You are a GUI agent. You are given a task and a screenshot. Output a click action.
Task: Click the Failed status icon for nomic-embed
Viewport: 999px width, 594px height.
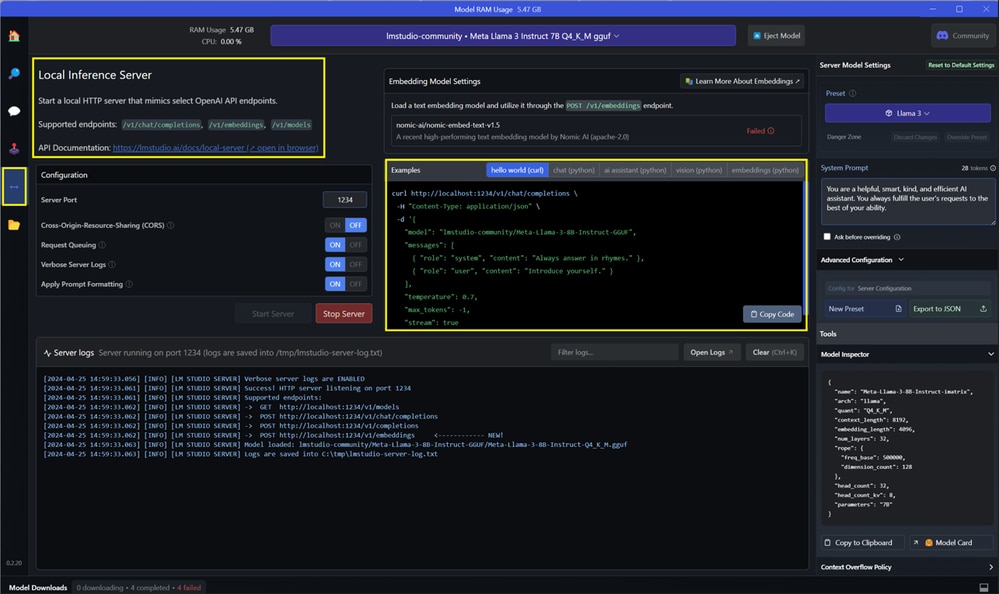[771, 131]
